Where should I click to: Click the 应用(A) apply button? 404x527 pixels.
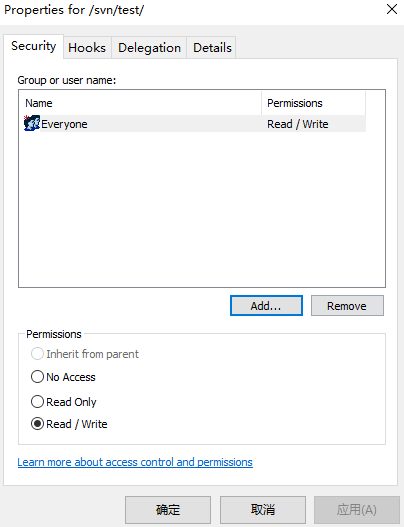(x=357, y=510)
